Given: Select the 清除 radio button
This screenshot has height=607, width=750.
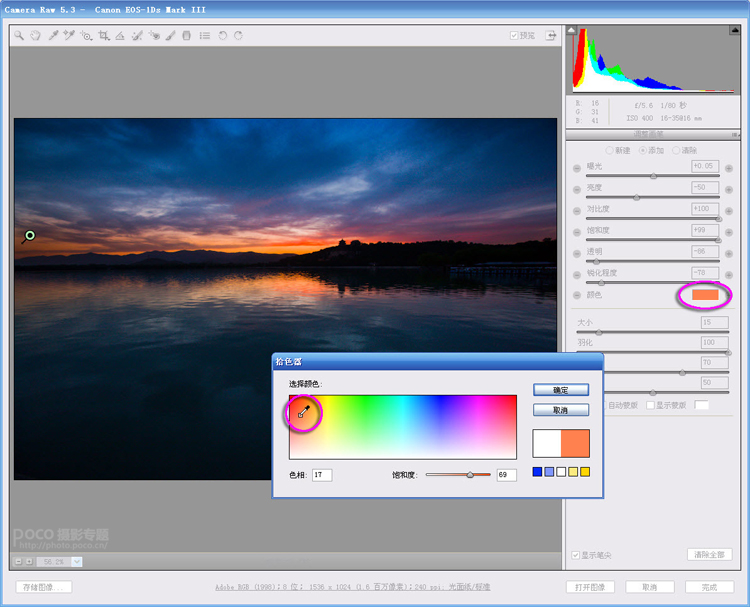Looking at the screenshot, I should 676,150.
